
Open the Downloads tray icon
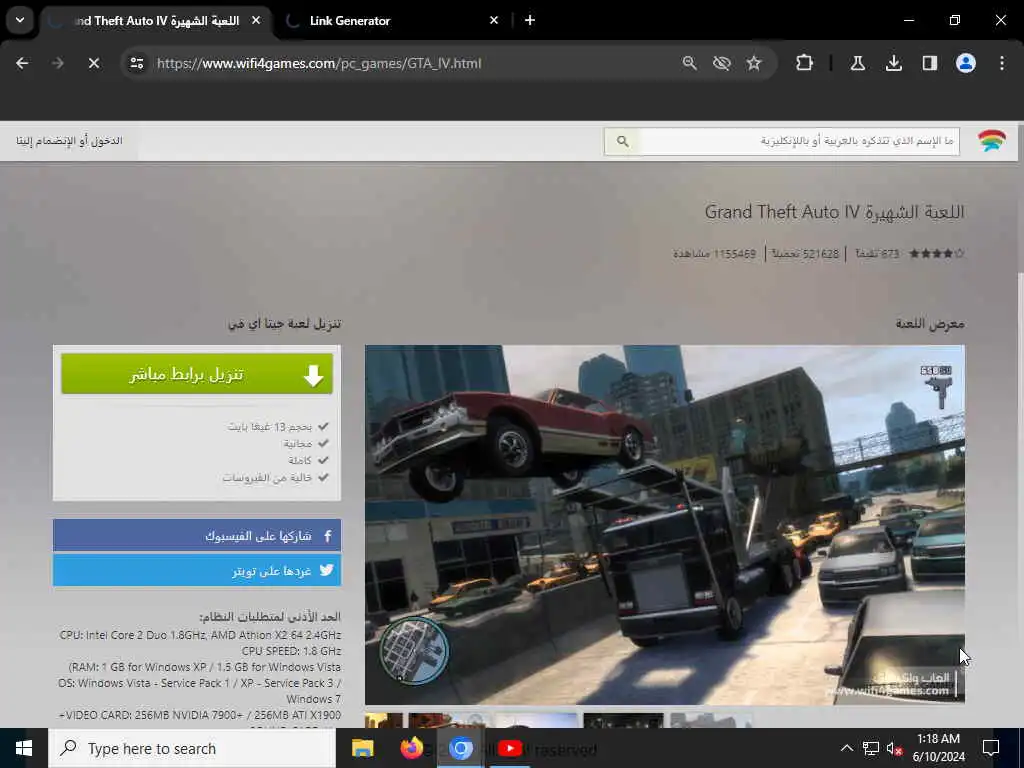click(x=893, y=63)
